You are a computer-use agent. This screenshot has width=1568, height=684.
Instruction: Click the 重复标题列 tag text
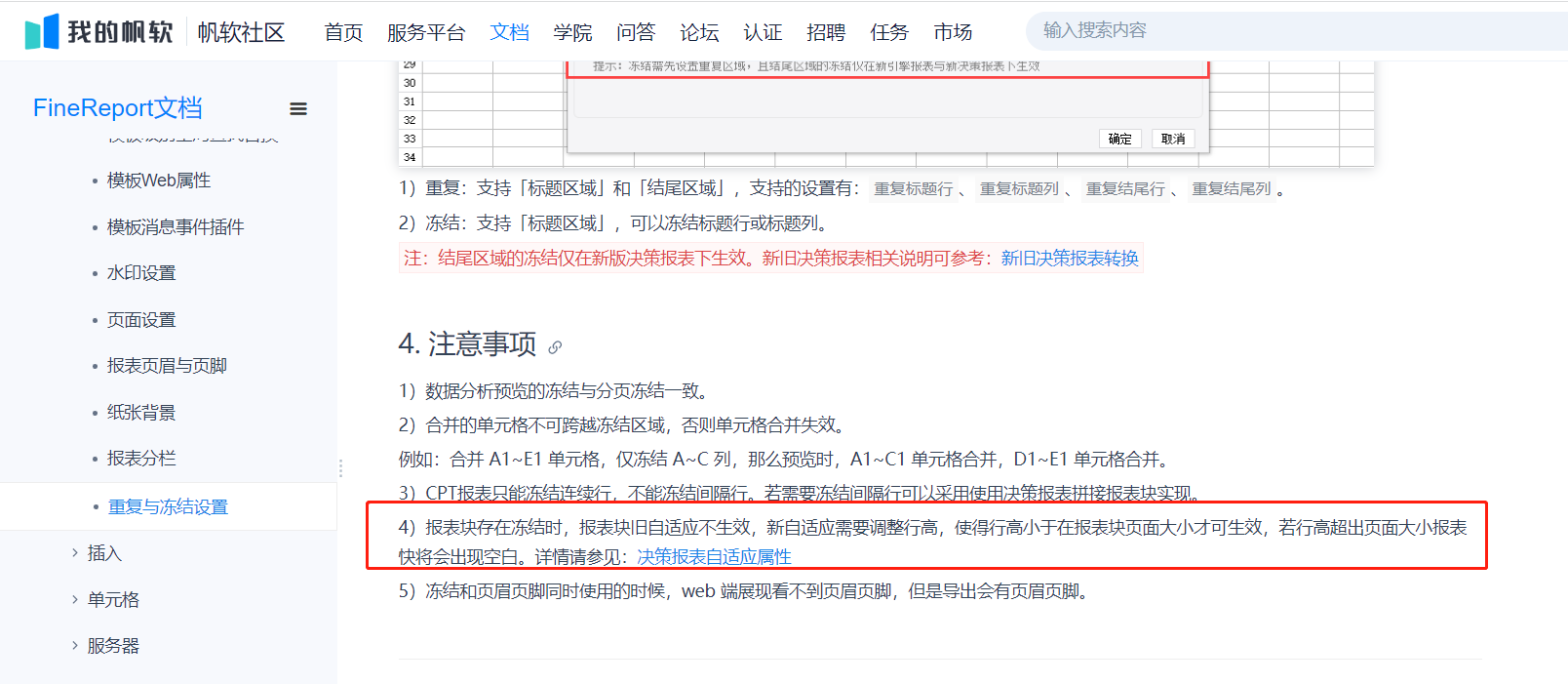tap(1020, 189)
